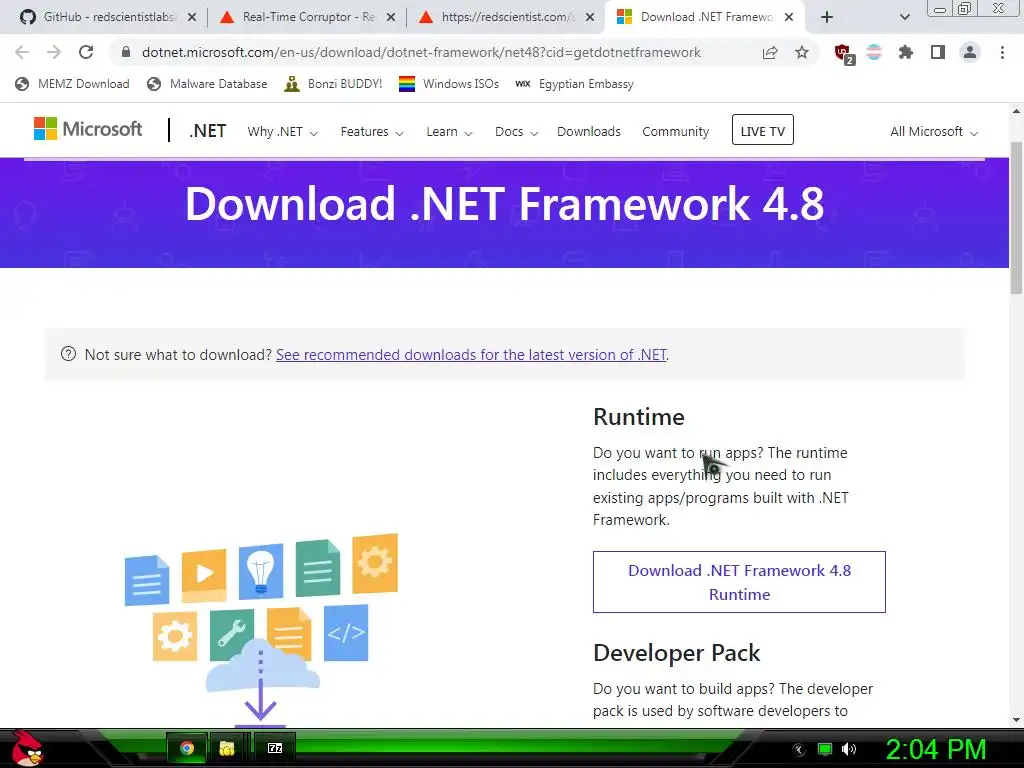This screenshot has width=1024, height=768.
Task: Click the browser forward arrow
Action: [x=54, y=52]
